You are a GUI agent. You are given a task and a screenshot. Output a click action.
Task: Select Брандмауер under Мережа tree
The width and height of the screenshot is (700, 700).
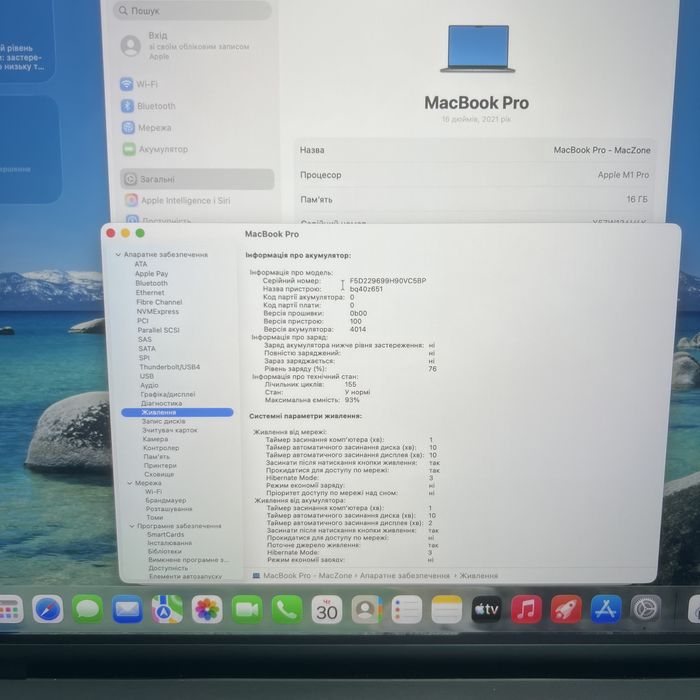(166, 500)
